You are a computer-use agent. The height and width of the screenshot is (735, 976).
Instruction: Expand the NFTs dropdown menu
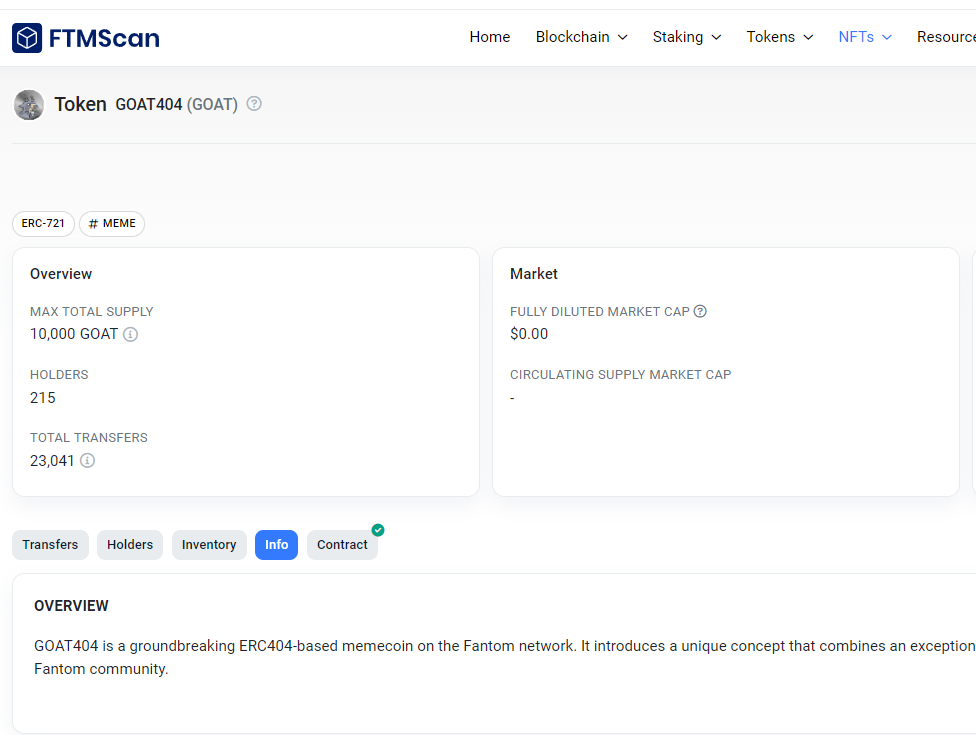point(865,37)
